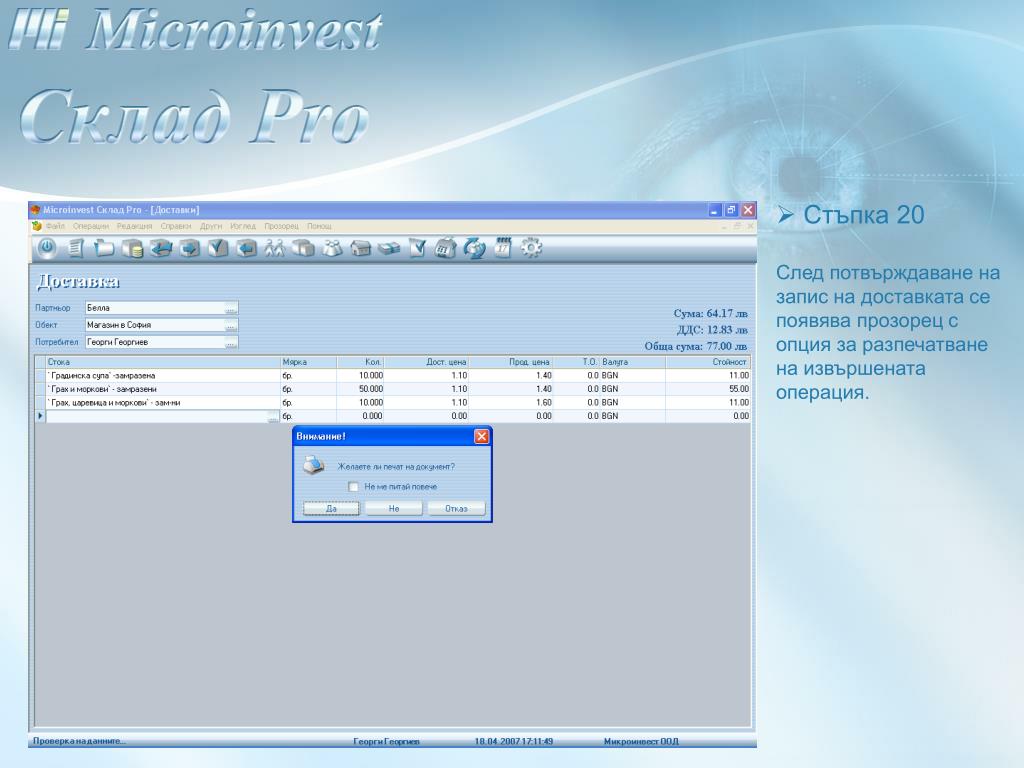Click 'Обща сума: 77.00 лв' total

pos(696,346)
